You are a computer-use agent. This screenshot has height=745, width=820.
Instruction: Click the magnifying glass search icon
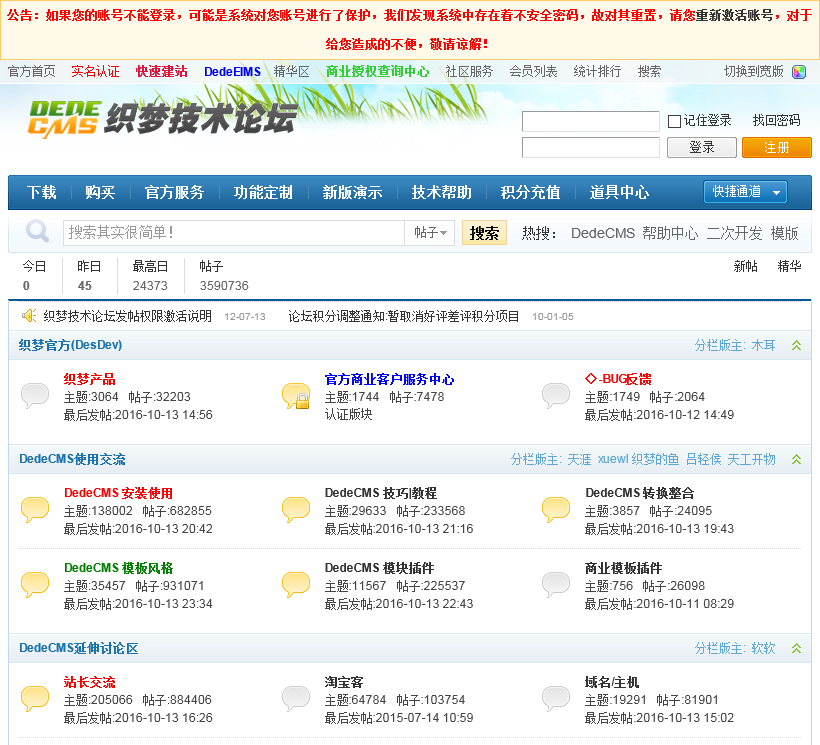(37, 231)
